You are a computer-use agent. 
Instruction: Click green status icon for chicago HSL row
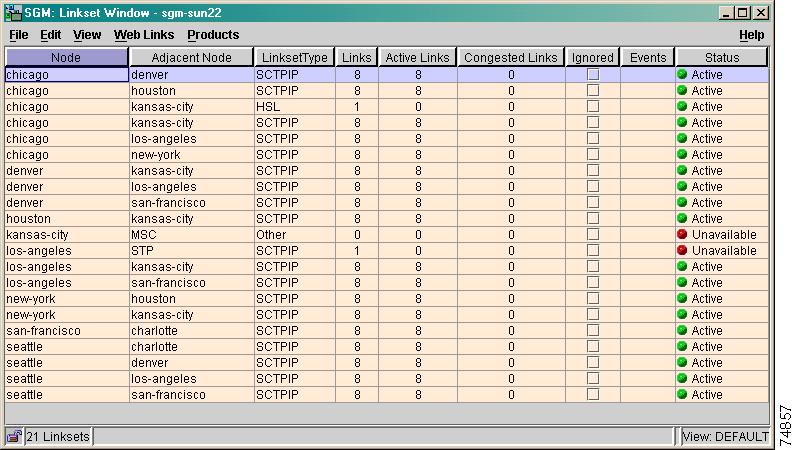tap(682, 106)
